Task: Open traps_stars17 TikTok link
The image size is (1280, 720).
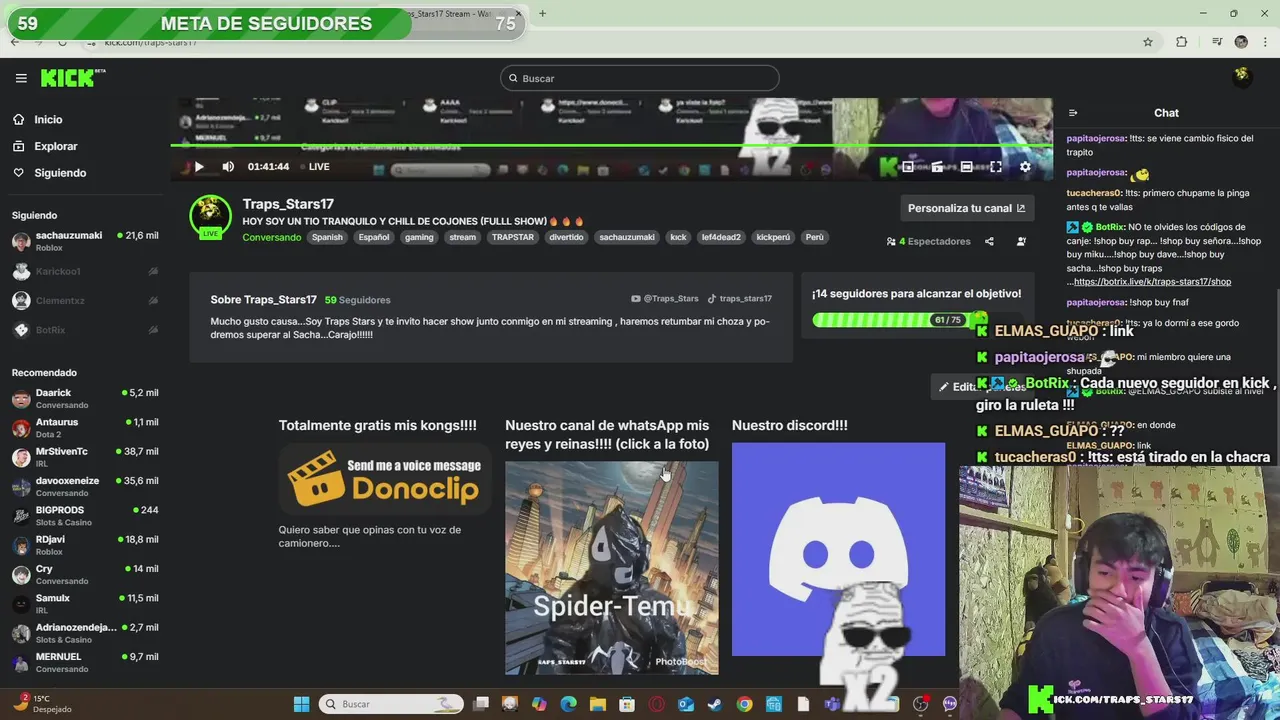Action: (740, 299)
